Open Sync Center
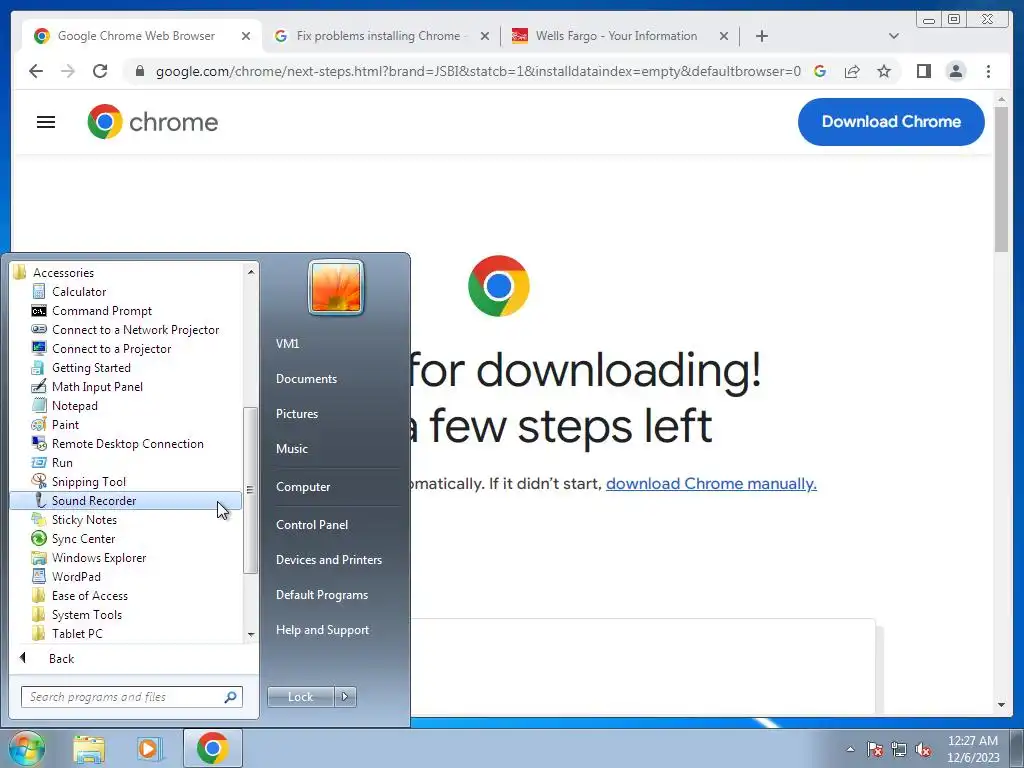 (x=83, y=539)
